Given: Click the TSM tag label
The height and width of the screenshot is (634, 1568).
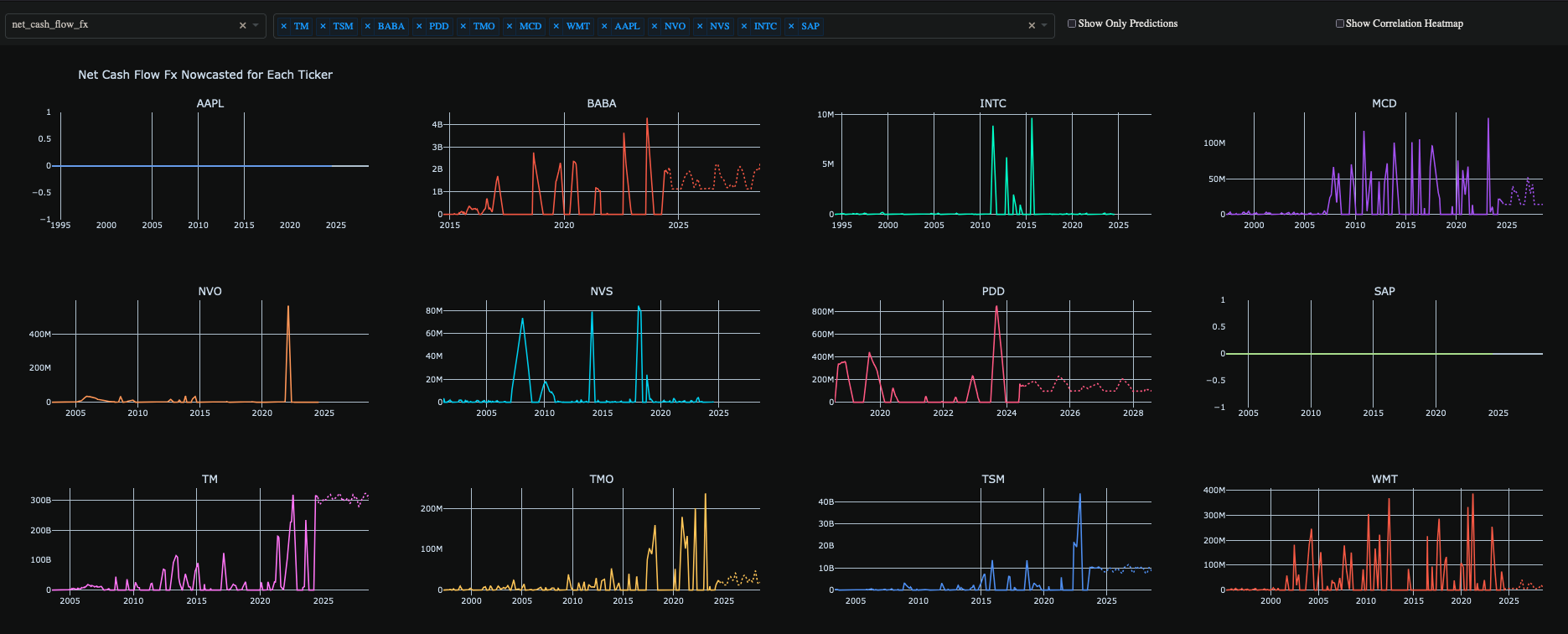Looking at the screenshot, I should click(x=343, y=26).
